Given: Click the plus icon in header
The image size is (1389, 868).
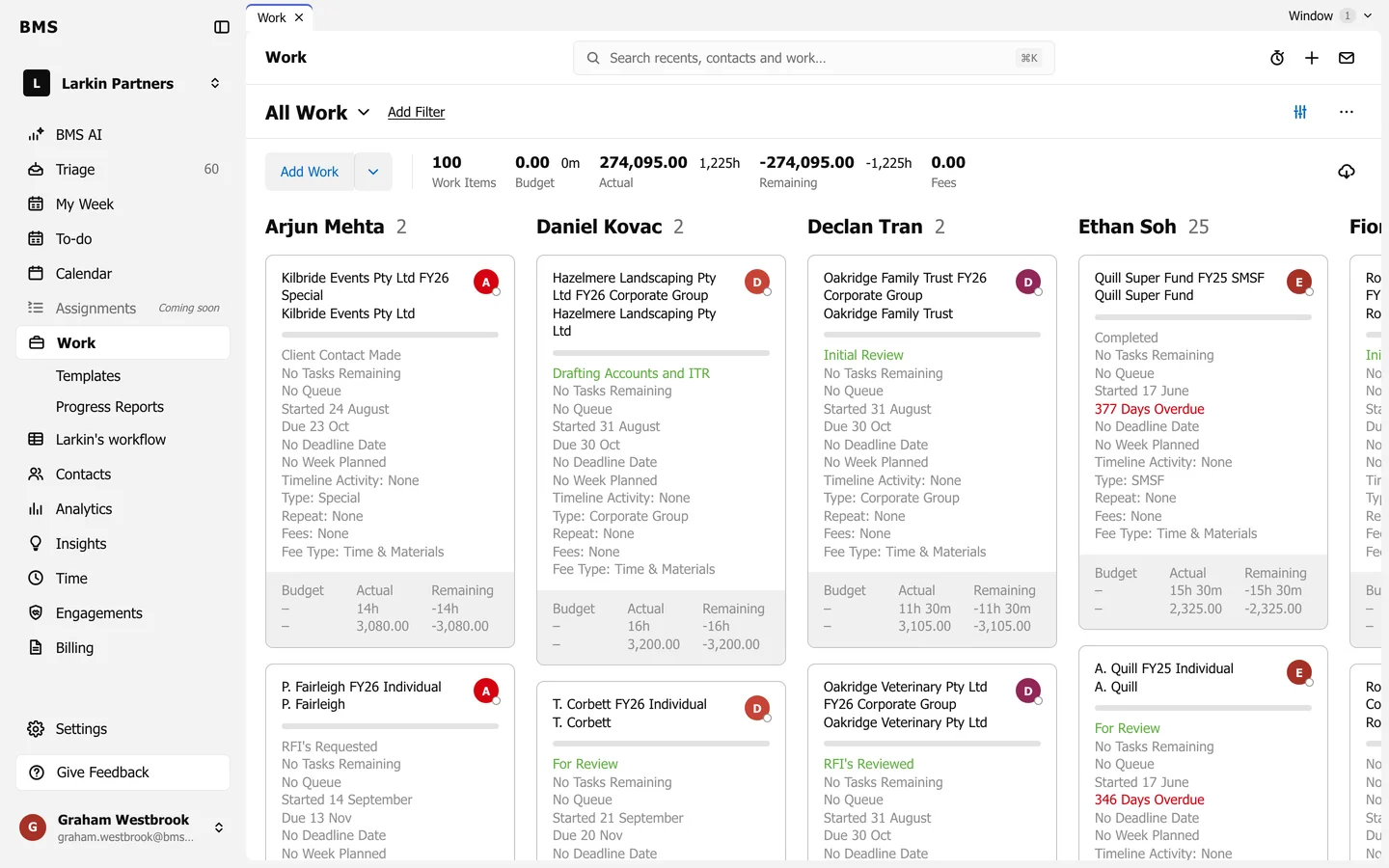Looking at the screenshot, I should [x=1312, y=58].
